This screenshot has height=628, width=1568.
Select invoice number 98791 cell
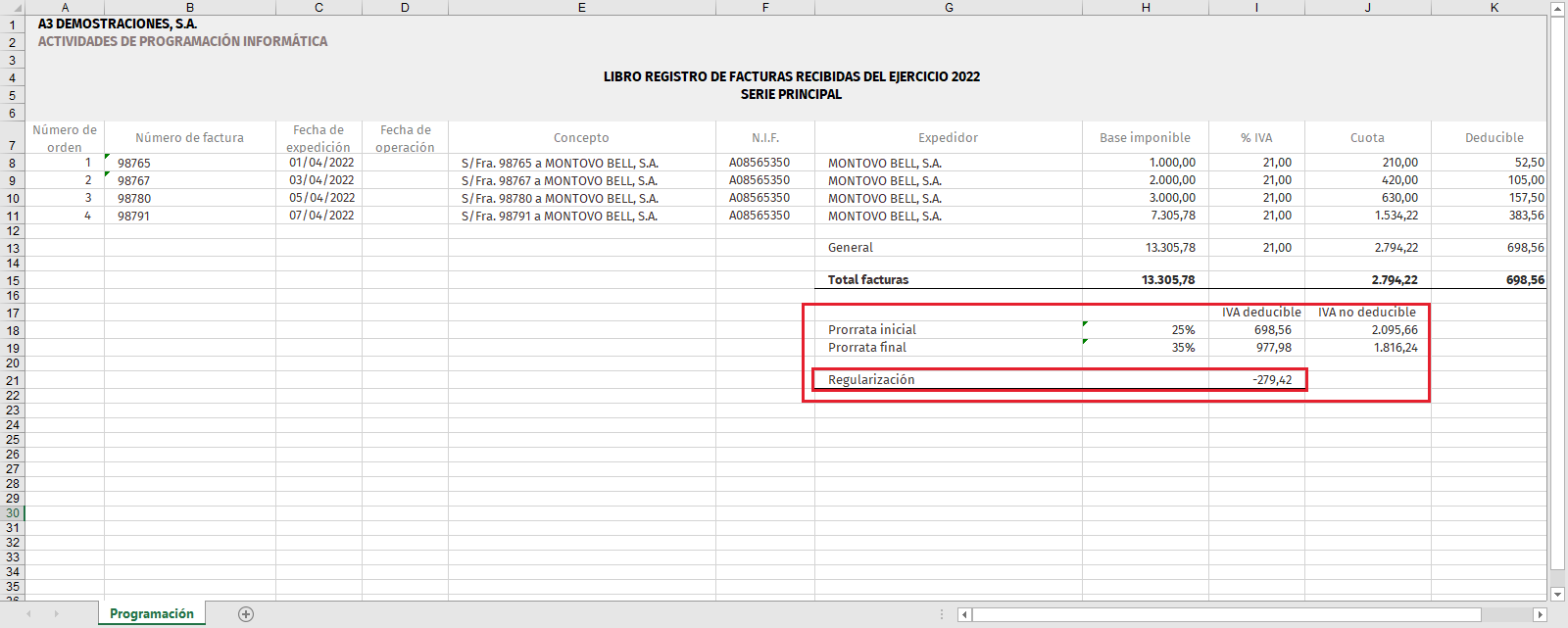point(190,216)
